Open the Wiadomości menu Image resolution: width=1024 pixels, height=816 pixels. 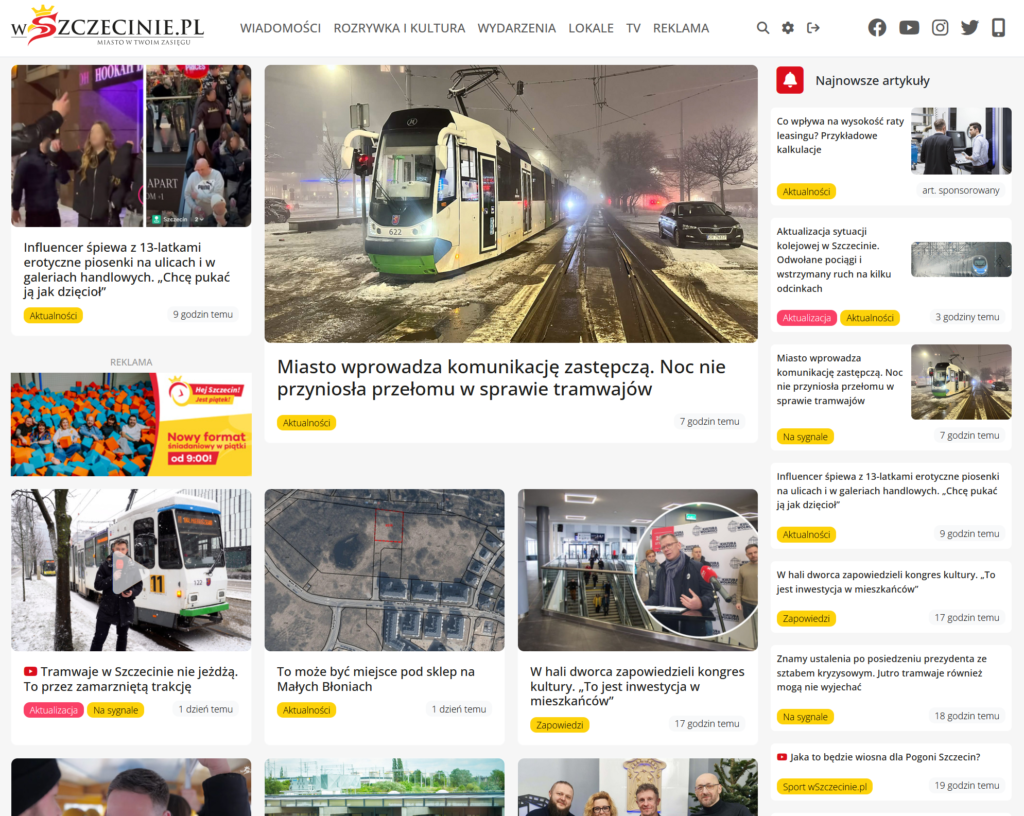pos(280,28)
